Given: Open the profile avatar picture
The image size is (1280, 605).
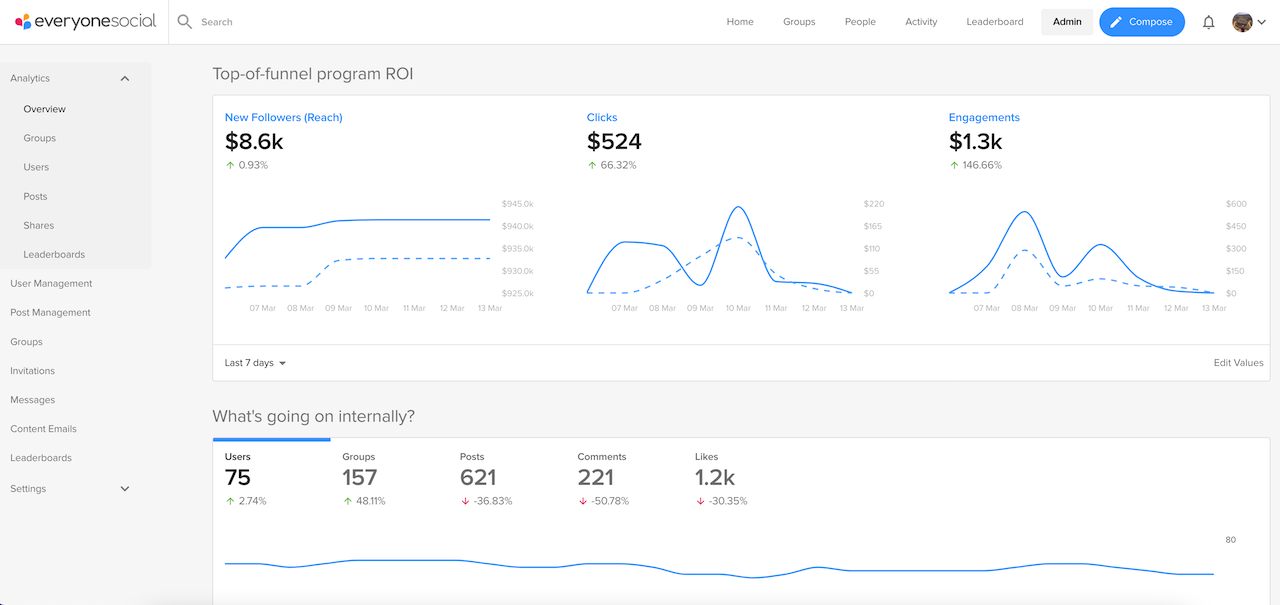Looking at the screenshot, I should point(1240,21).
